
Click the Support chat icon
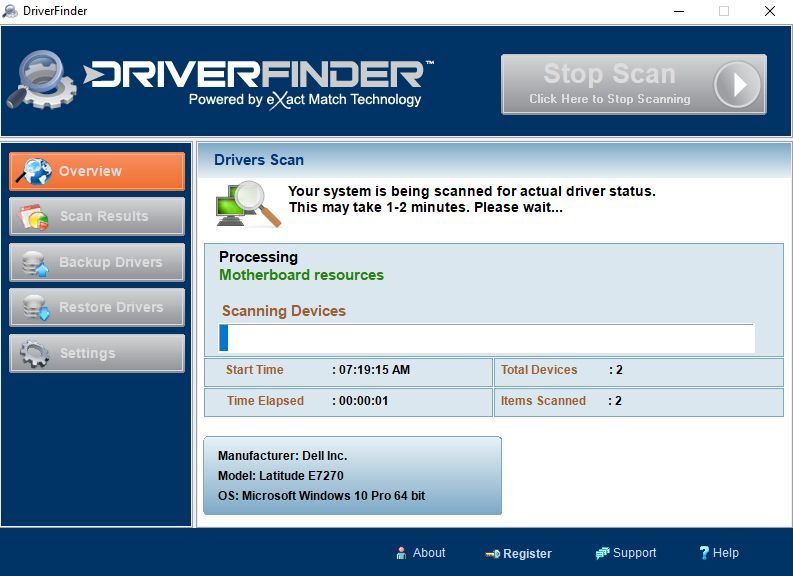602,553
